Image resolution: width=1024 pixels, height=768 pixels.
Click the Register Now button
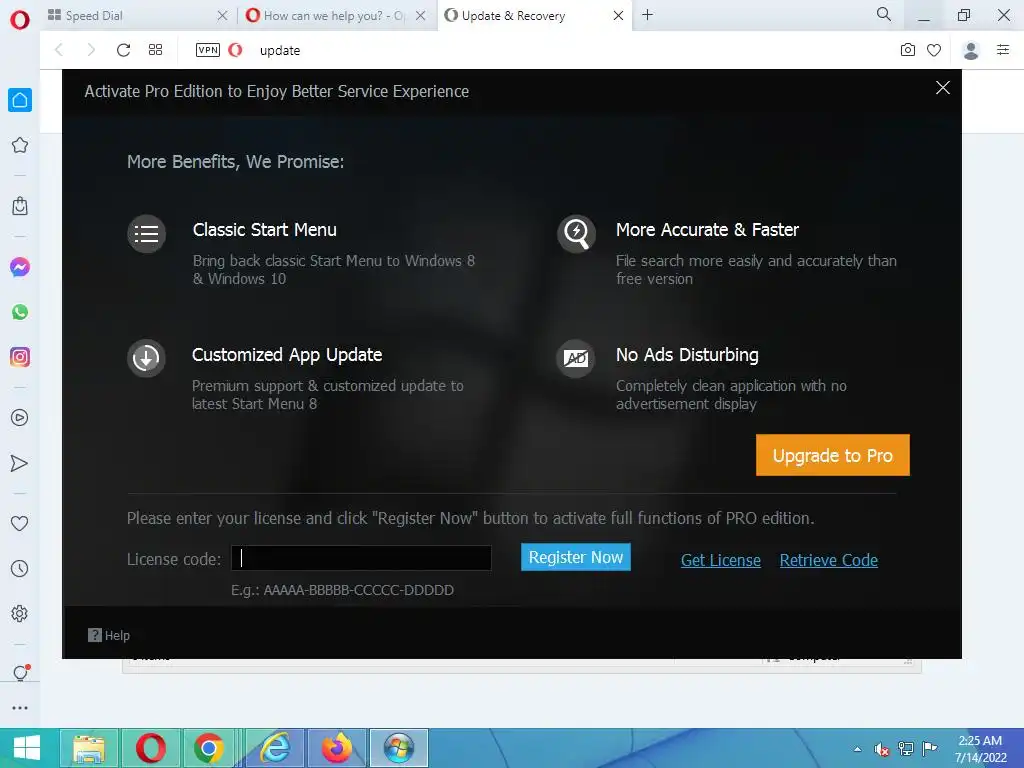tap(575, 557)
